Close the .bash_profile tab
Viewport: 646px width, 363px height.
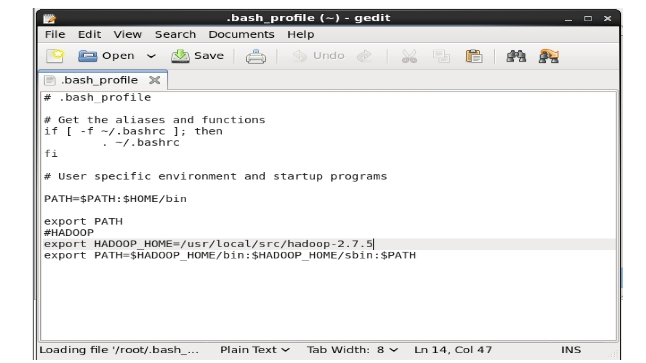point(154,80)
